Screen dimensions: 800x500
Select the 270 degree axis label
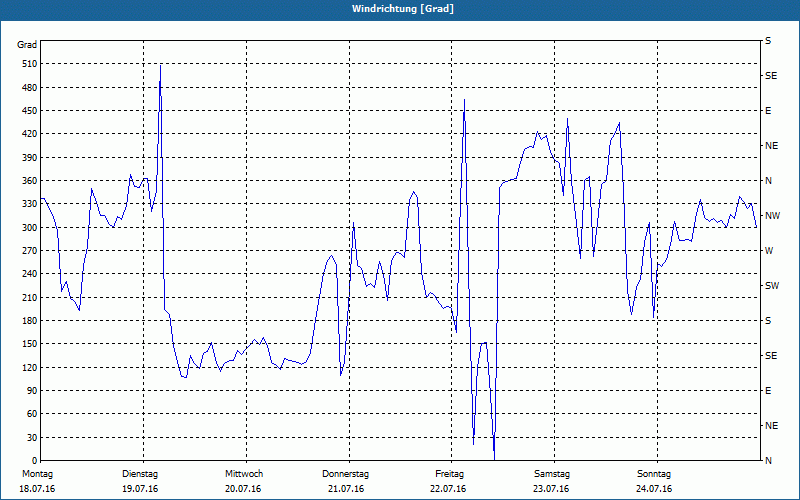(30, 251)
